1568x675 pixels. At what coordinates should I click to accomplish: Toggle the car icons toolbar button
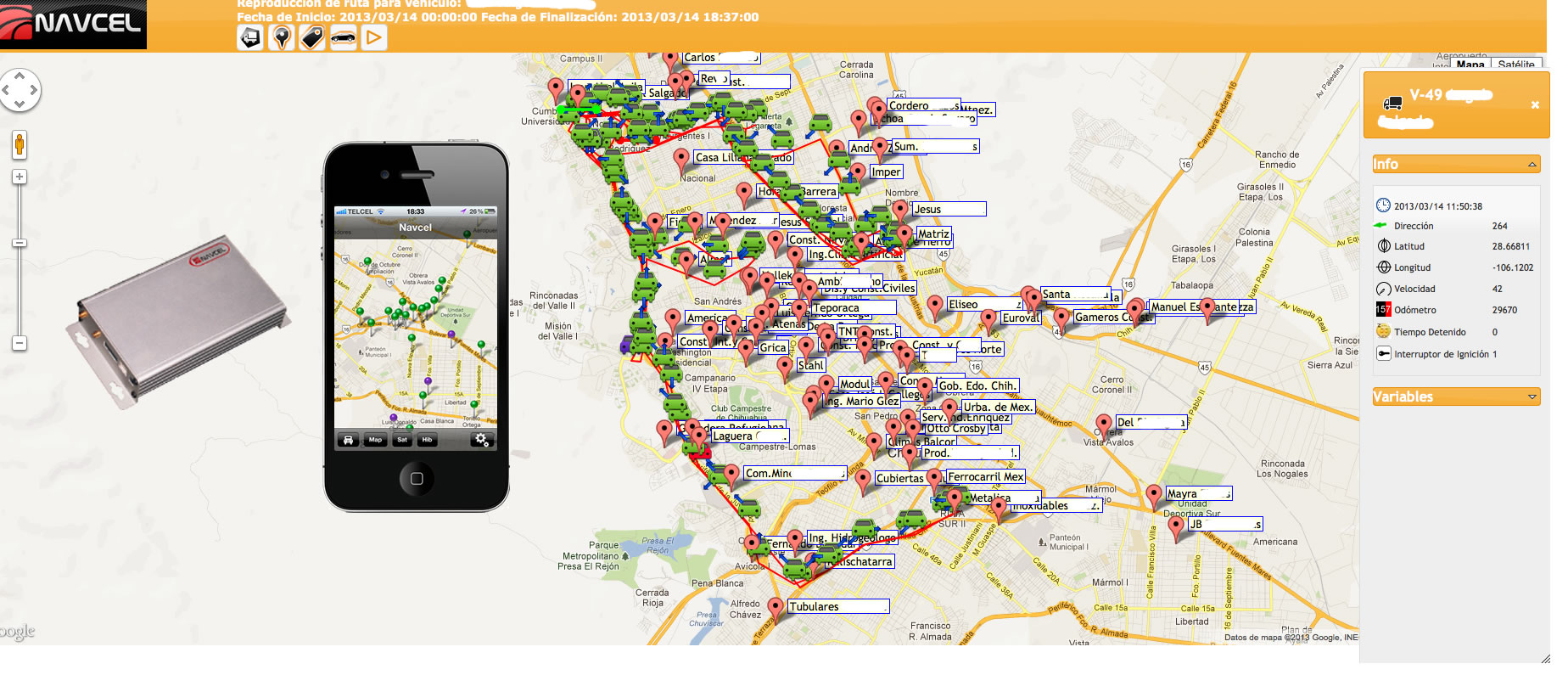pyautogui.click(x=343, y=37)
